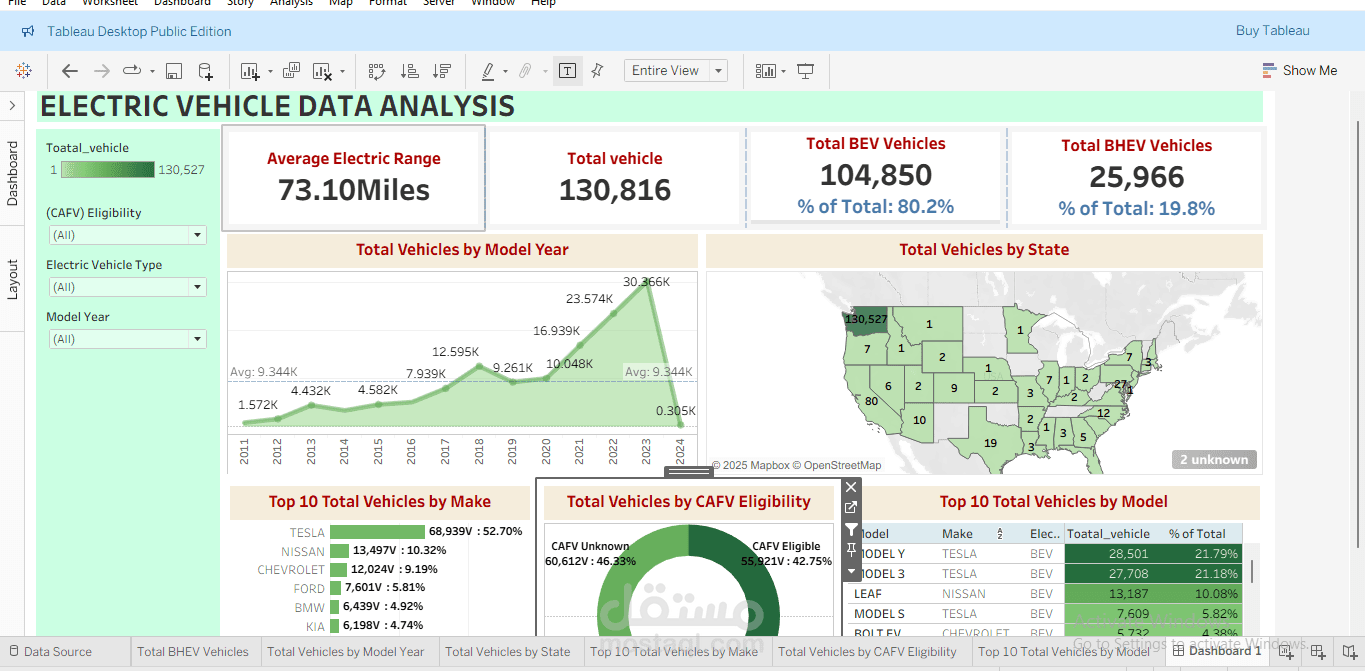Open the Total Vehicles by State tab
The image size is (1365, 671).
[x=508, y=651]
